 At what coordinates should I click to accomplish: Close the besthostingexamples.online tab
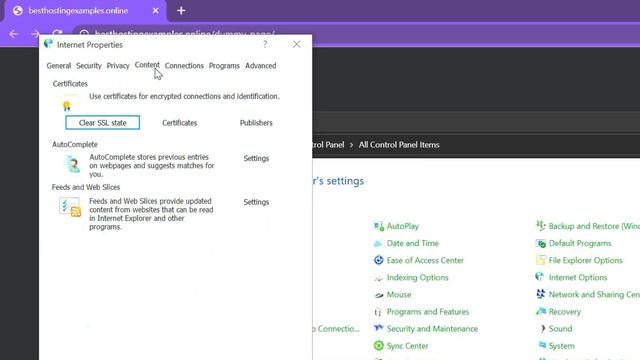(x=156, y=11)
